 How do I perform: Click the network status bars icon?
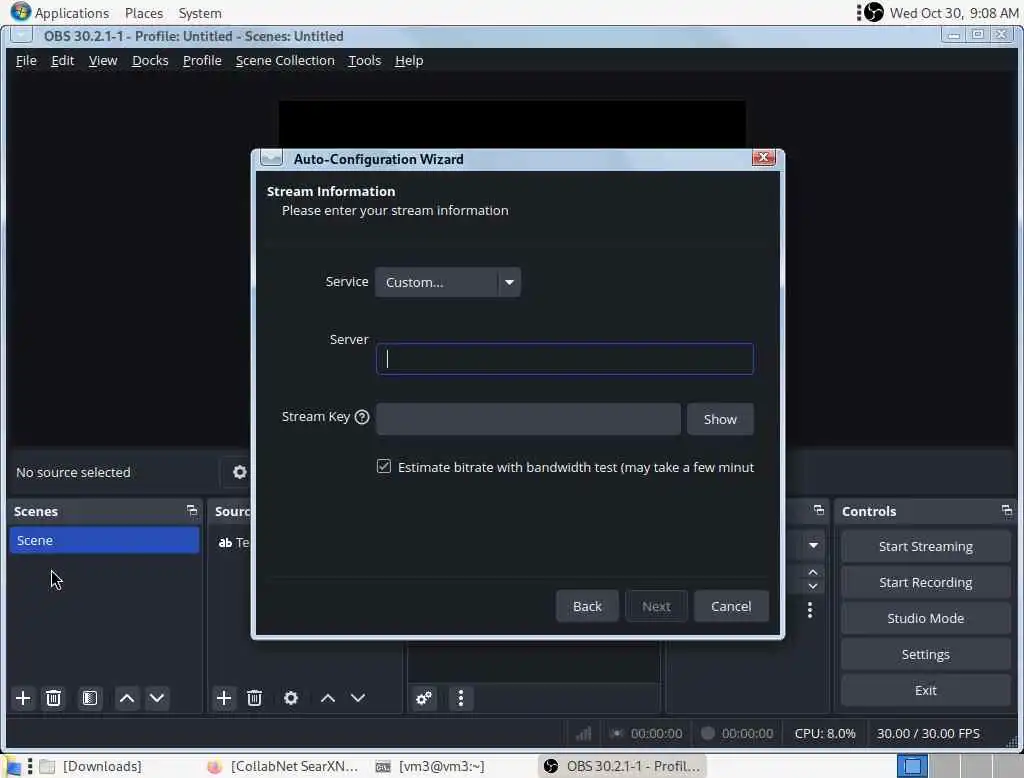[583, 734]
